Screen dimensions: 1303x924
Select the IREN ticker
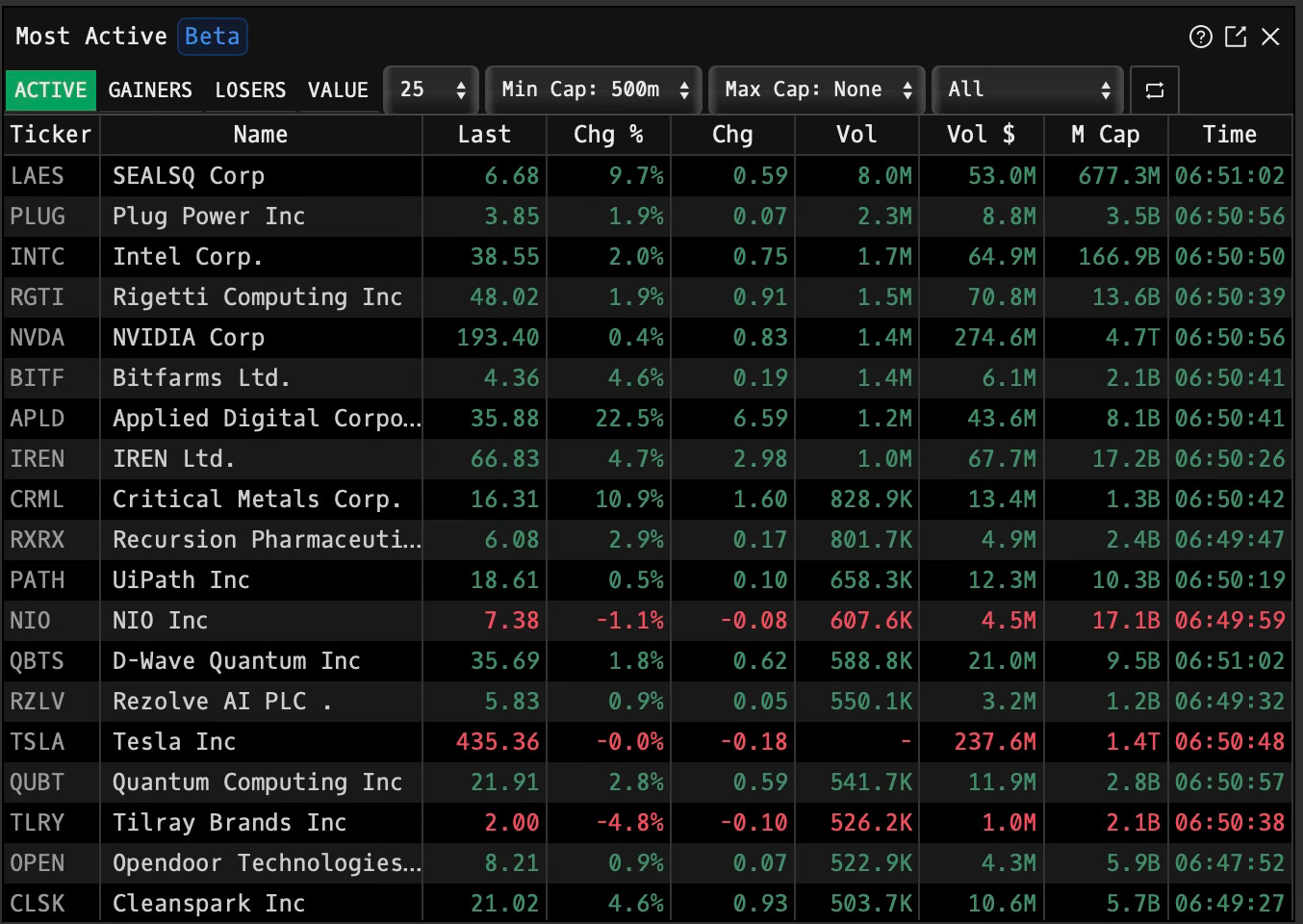pos(38,459)
